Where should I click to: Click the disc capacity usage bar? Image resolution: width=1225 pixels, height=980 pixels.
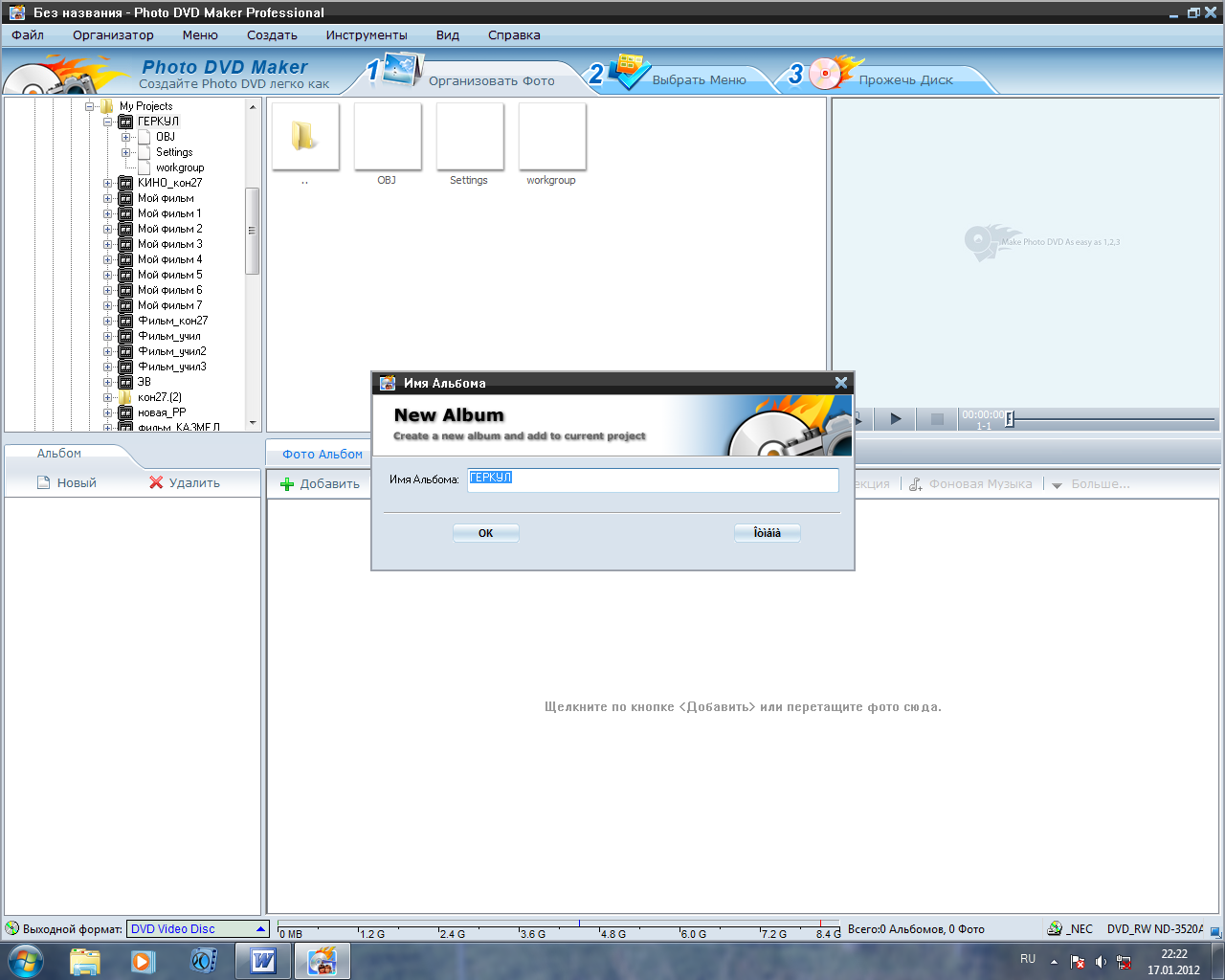click(558, 929)
